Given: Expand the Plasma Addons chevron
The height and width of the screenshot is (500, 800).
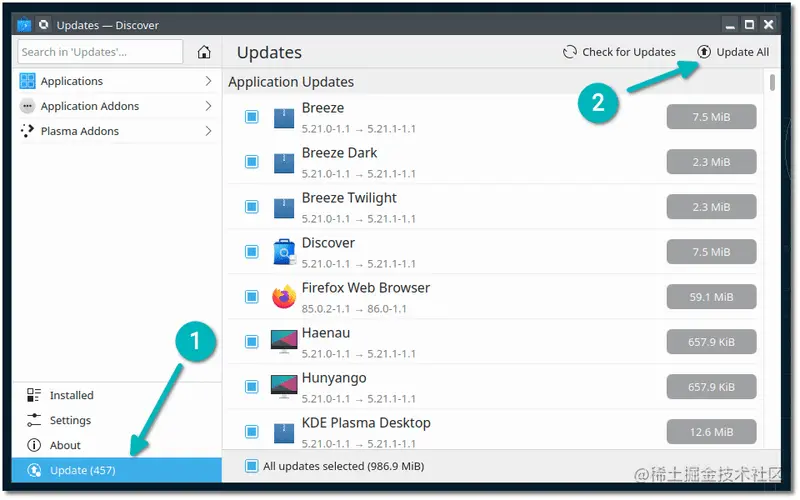Looking at the screenshot, I should [208, 131].
